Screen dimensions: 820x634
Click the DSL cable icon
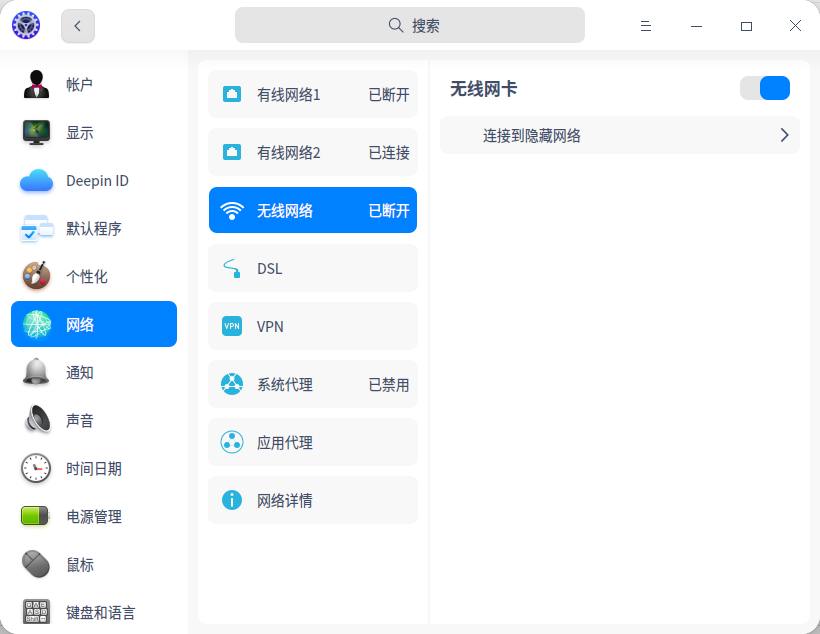(x=232, y=268)
